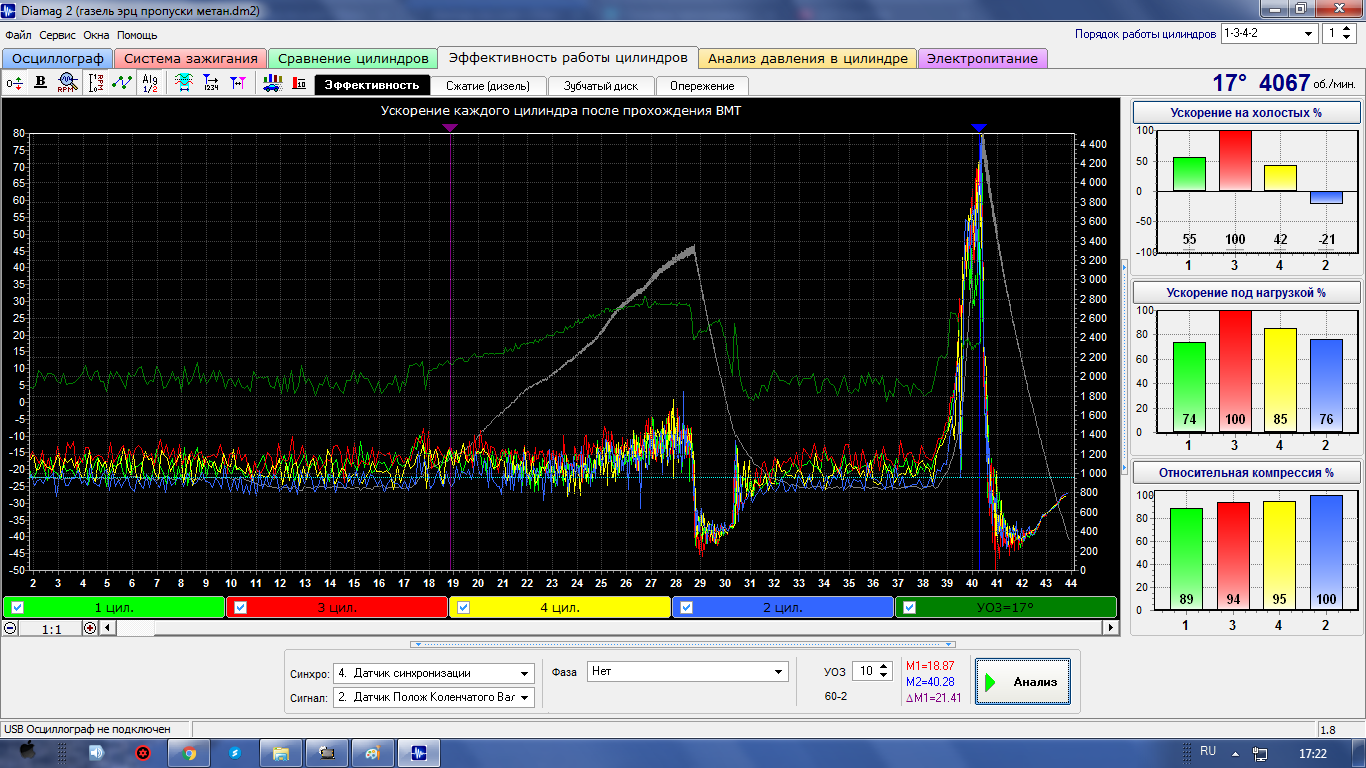Click the Анализ button
This screenshot has width=1366, height=768.
click(x=1022, y=681)
